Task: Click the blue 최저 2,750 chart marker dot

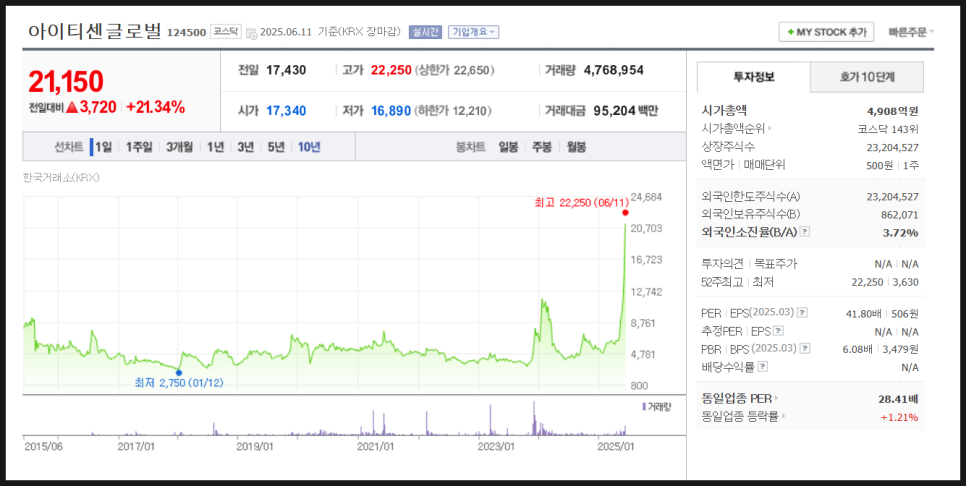Action: pos(179,372)
